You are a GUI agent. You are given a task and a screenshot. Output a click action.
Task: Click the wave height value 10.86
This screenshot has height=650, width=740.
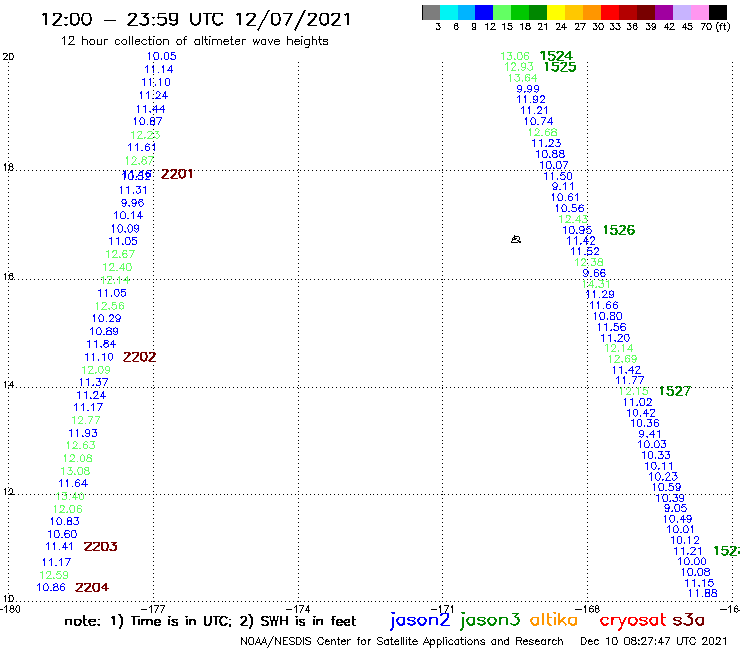tap(51, 587)
